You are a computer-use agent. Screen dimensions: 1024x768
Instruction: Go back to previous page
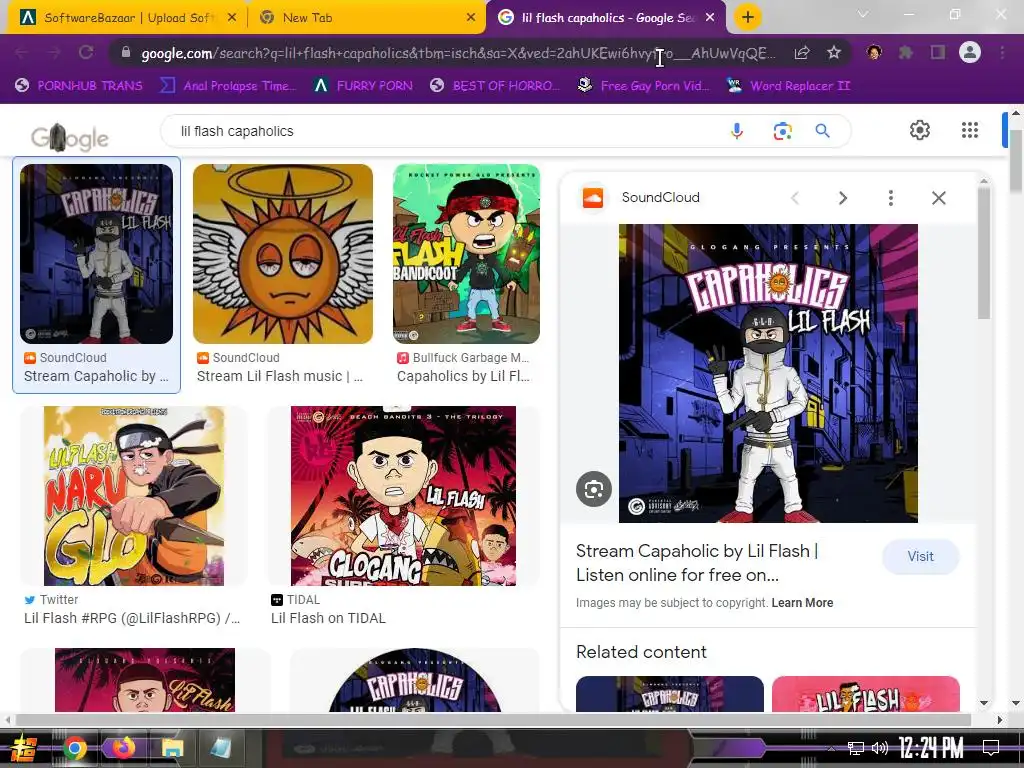pos(22,53)
